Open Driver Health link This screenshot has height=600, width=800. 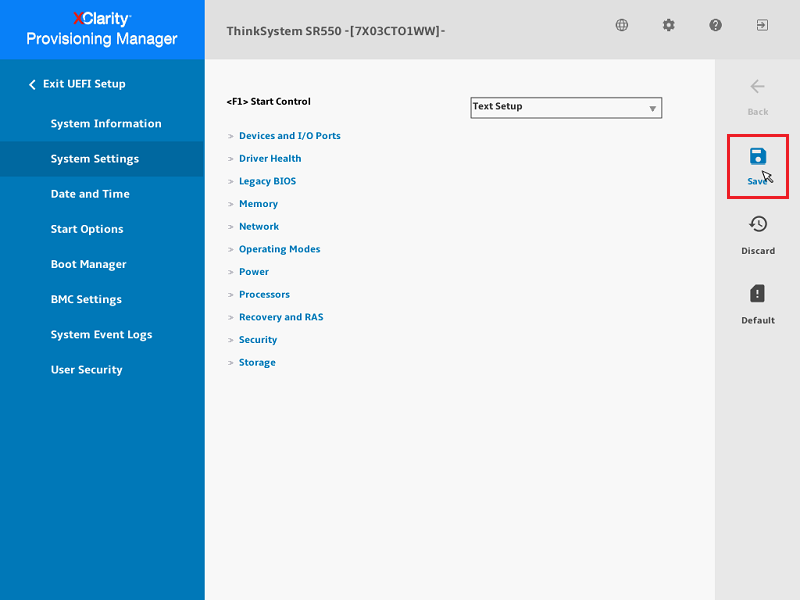[270, 159]
